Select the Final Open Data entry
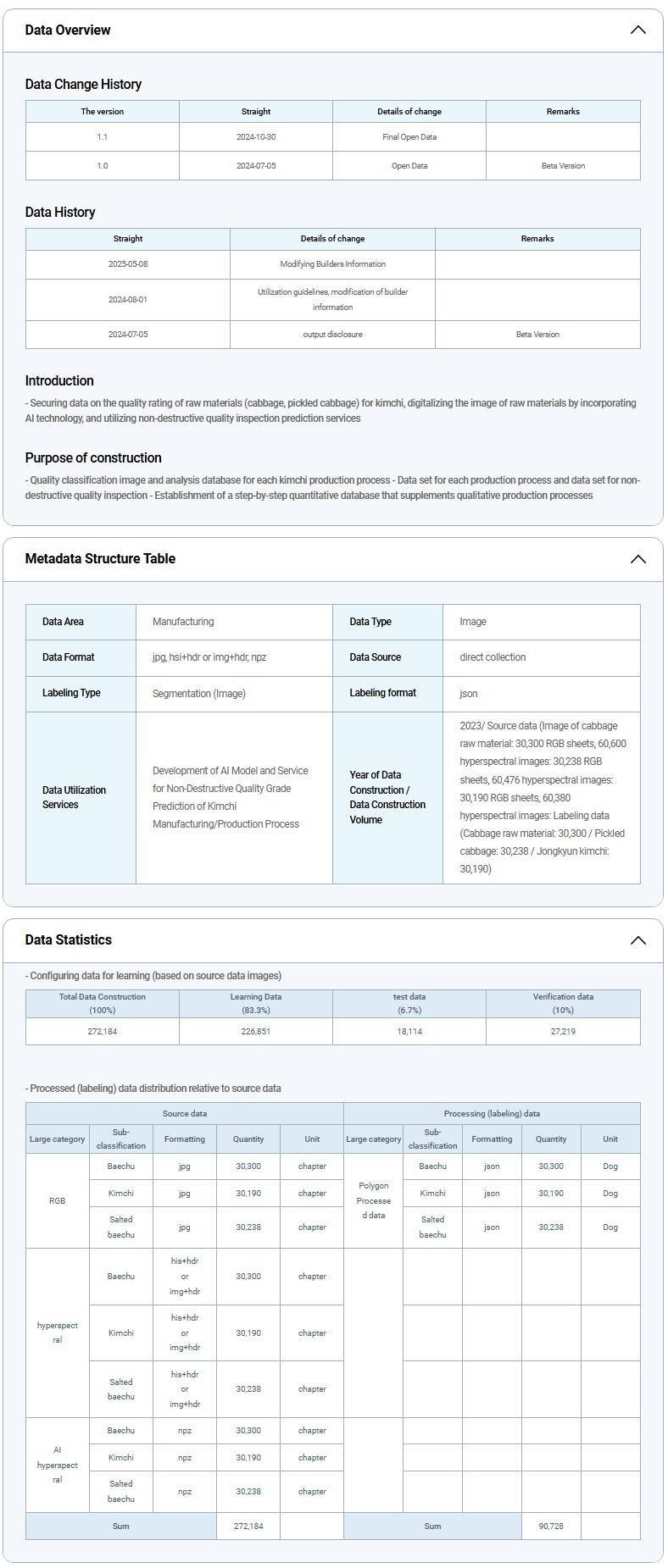668x1568 pixels. tap(409, 137)
